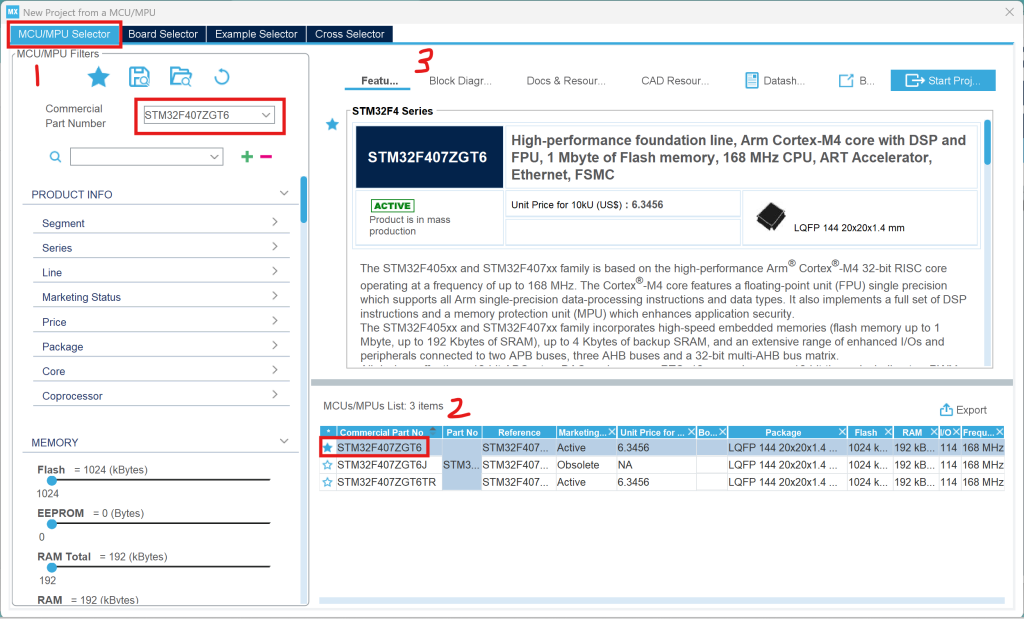Click the Part No column header
Viewport: 1024px width, 619px height.
[462, 432]
